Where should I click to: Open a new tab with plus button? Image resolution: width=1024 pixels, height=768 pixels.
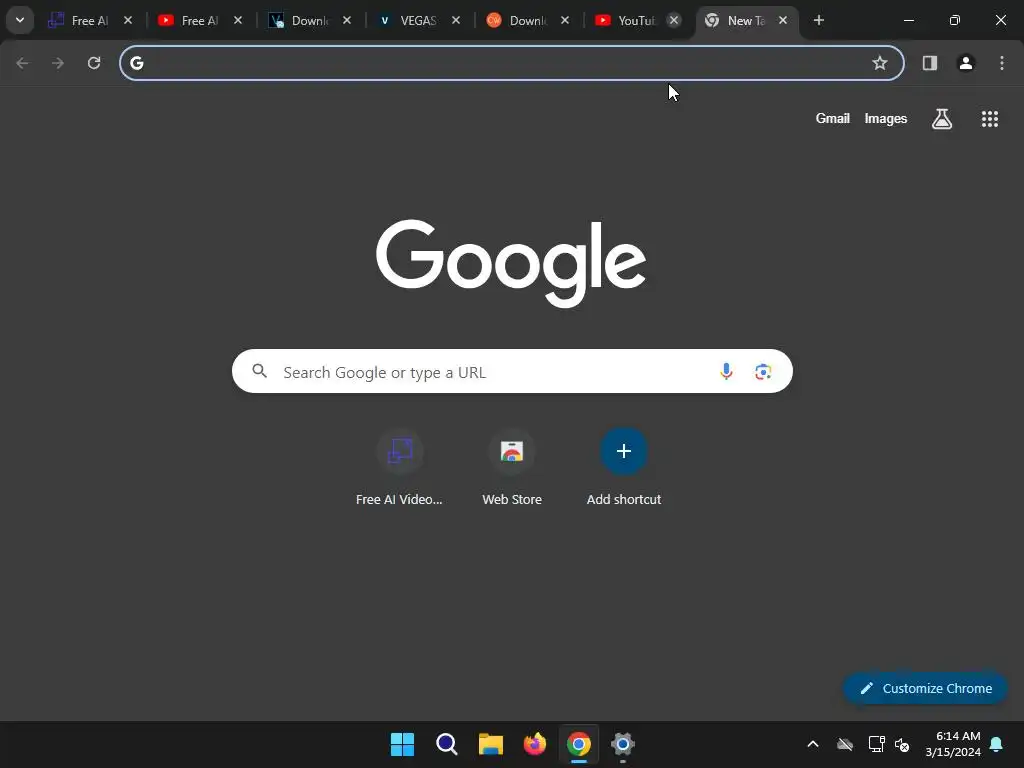click(x=819, y=20)
